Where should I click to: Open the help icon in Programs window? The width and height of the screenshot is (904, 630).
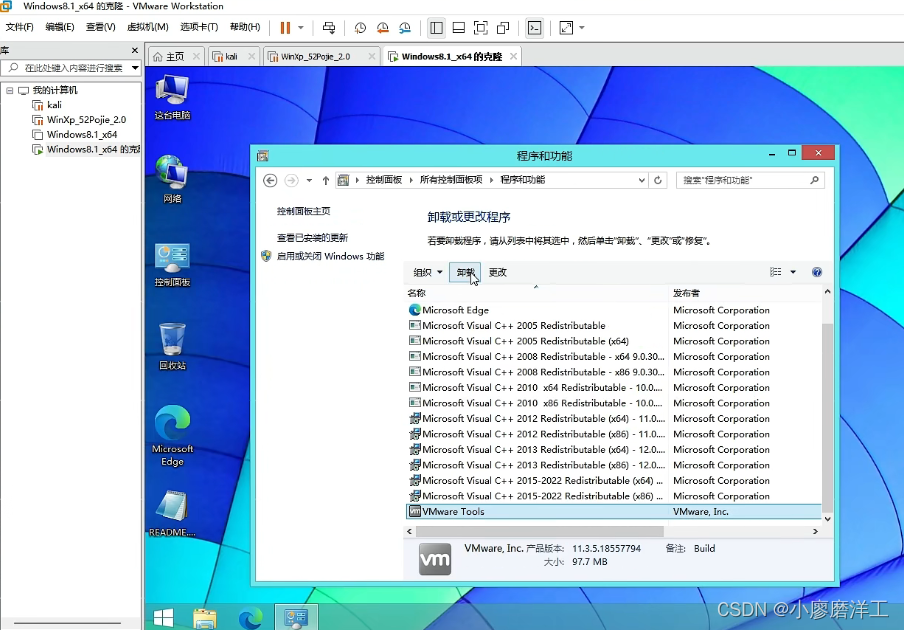click(x=817, y=272)
